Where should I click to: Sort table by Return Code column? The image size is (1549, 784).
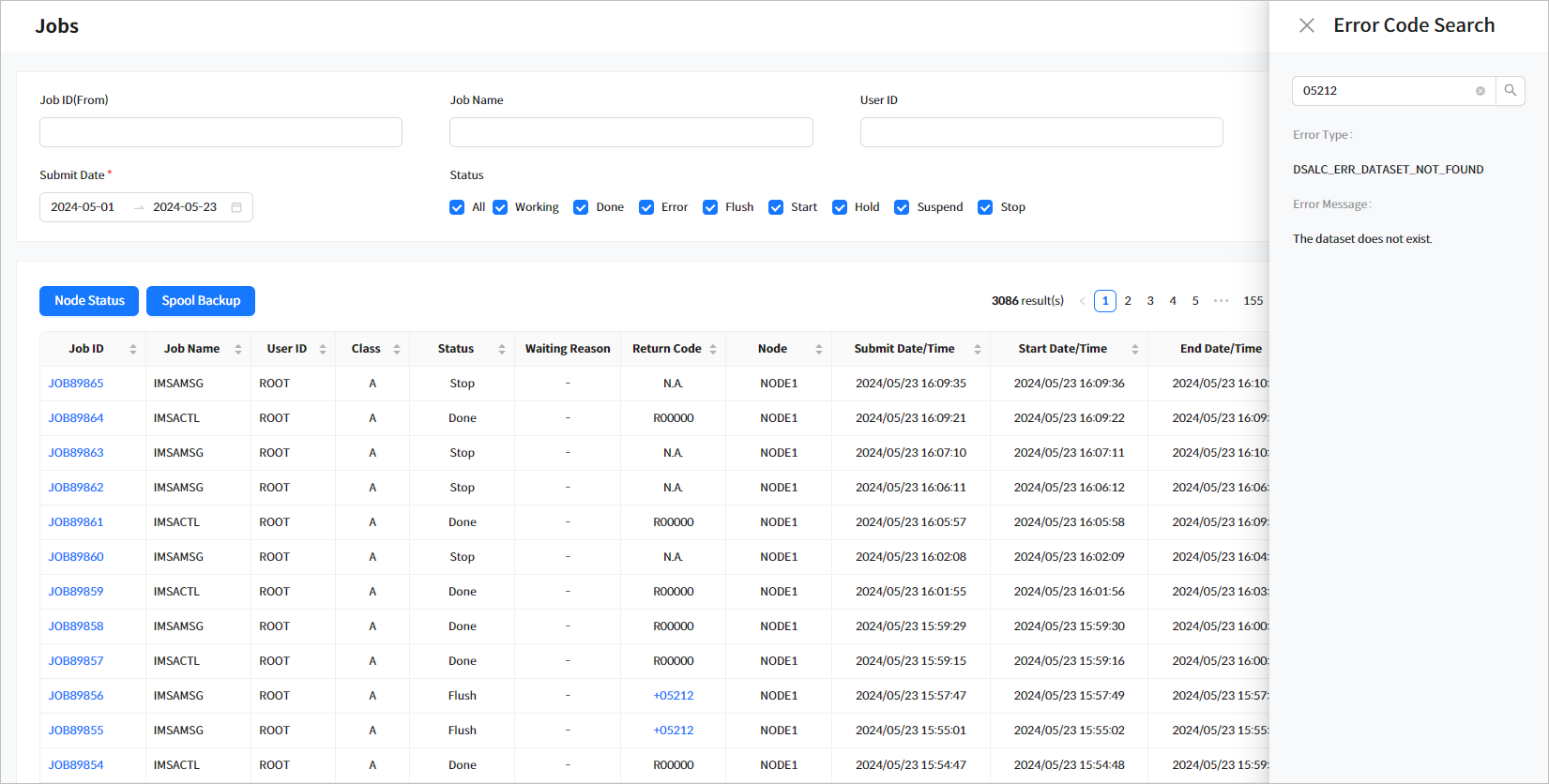pyautogui.click(x=713, y=349)
